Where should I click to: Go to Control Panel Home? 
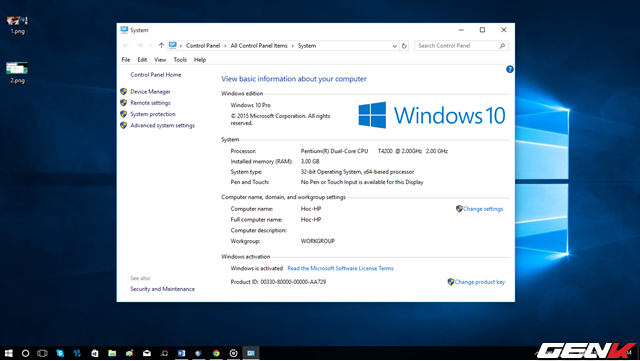[x=156, y=75]
